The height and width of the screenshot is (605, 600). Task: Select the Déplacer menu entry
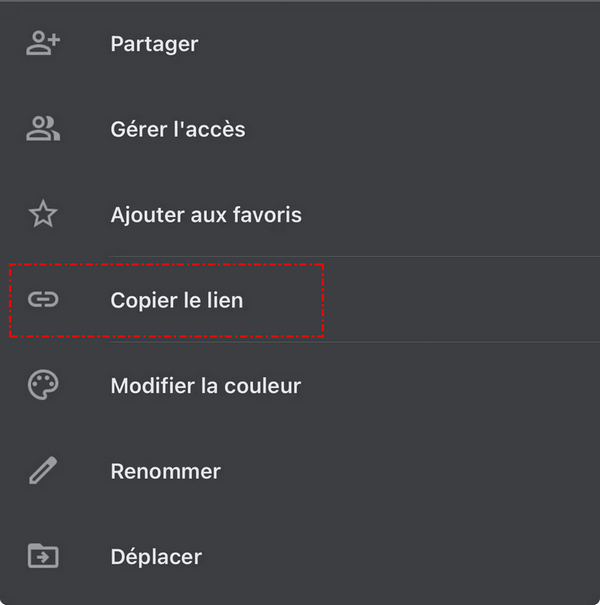point(156,557)
